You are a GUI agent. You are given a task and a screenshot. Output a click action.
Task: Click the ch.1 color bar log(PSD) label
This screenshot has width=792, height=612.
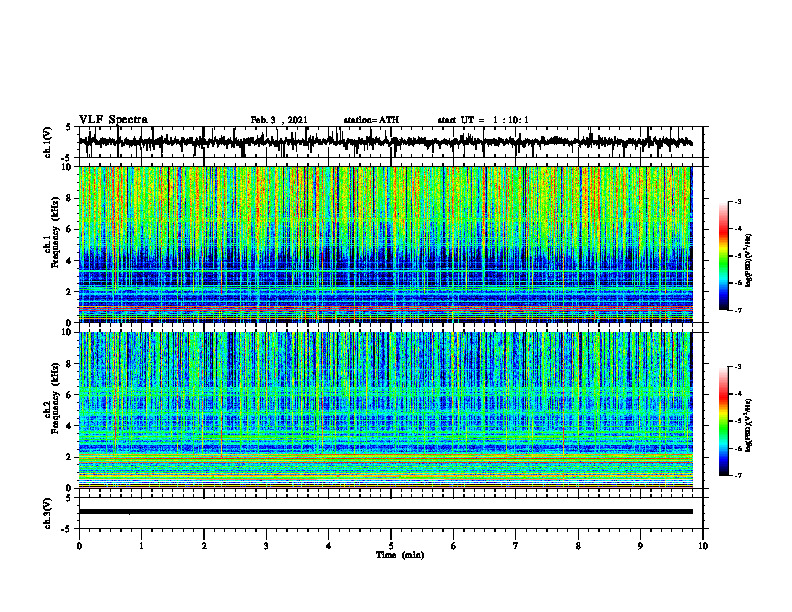pyautogui.click(x=749, y=260)
